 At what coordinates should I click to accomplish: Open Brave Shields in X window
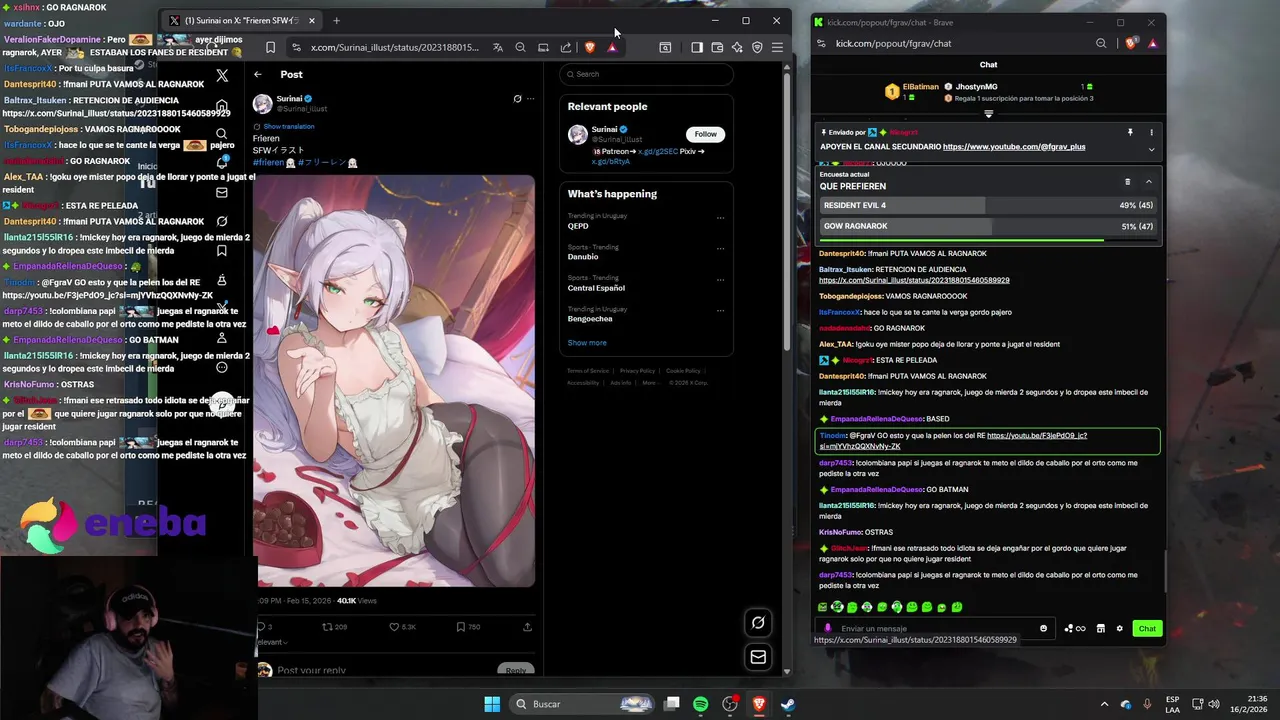point(590,47)
